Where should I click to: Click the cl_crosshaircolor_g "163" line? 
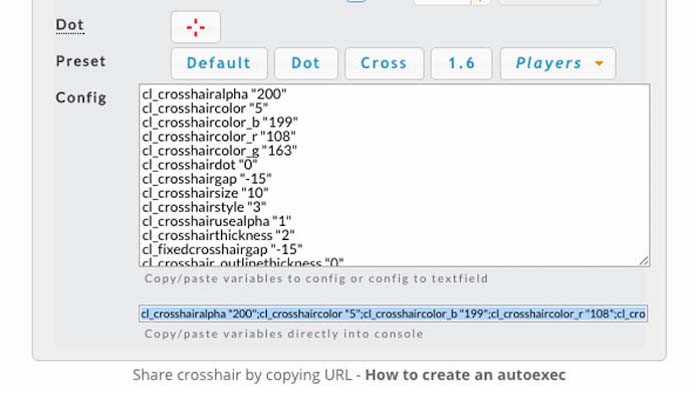point(219,151)
